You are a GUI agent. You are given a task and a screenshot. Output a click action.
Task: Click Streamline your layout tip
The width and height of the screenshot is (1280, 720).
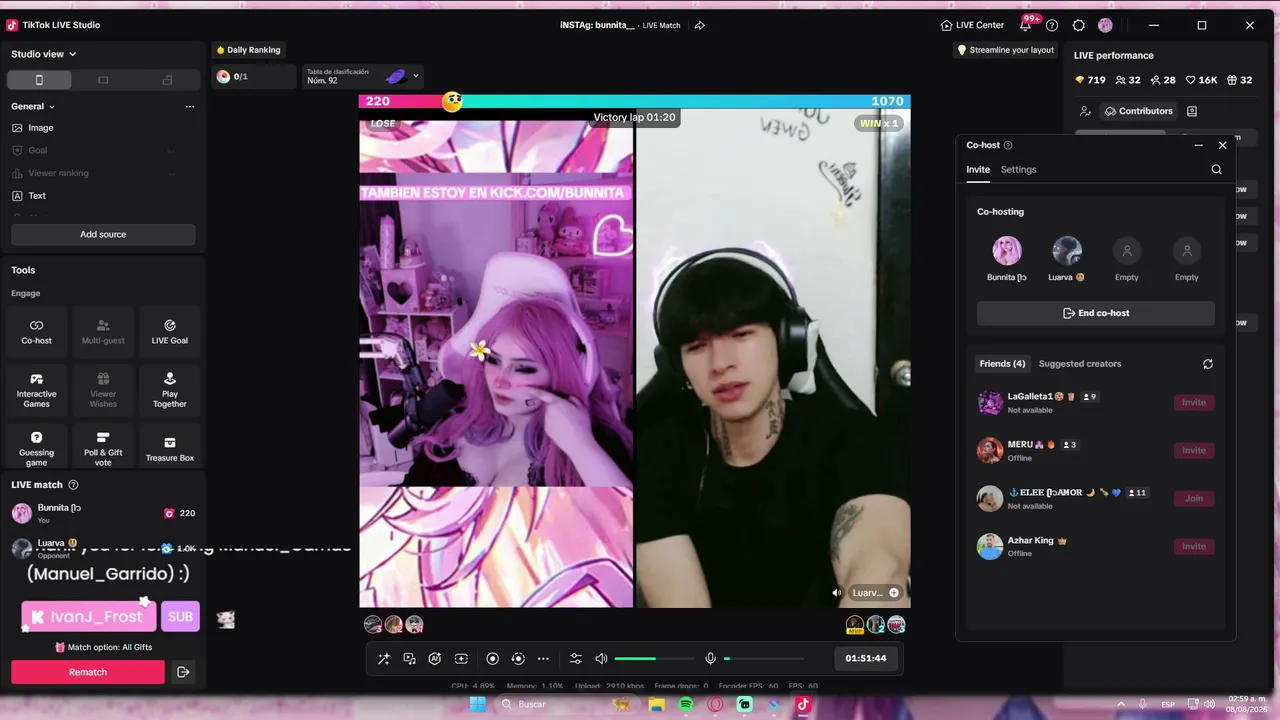pyautogui.click(x=1005, y=50)
